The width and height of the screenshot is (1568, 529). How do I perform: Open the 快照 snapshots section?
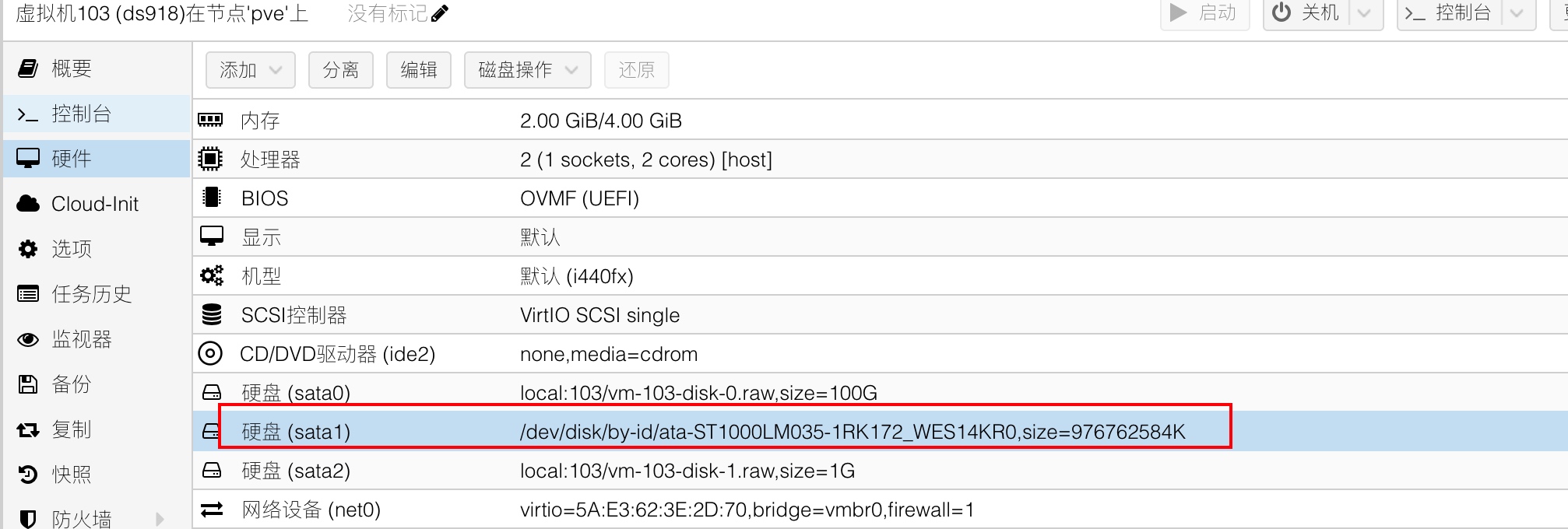(x=71, y=474)
